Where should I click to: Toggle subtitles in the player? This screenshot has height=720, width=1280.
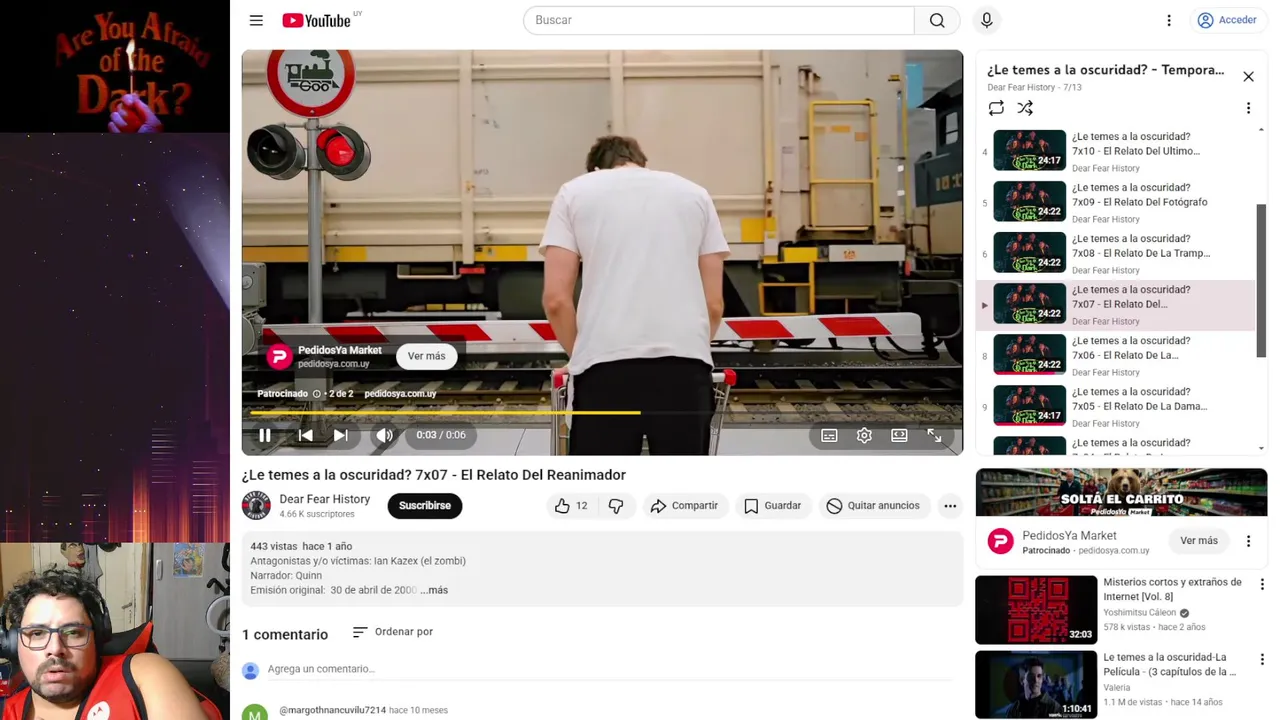coord(829,435)
